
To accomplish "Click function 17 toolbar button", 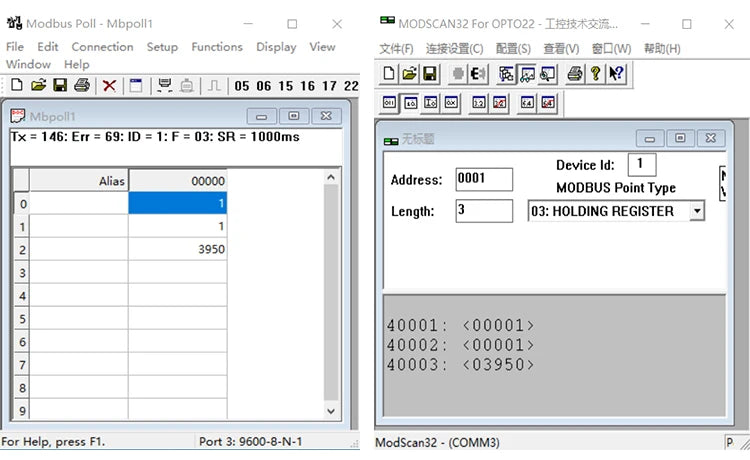I will point(329,86).
